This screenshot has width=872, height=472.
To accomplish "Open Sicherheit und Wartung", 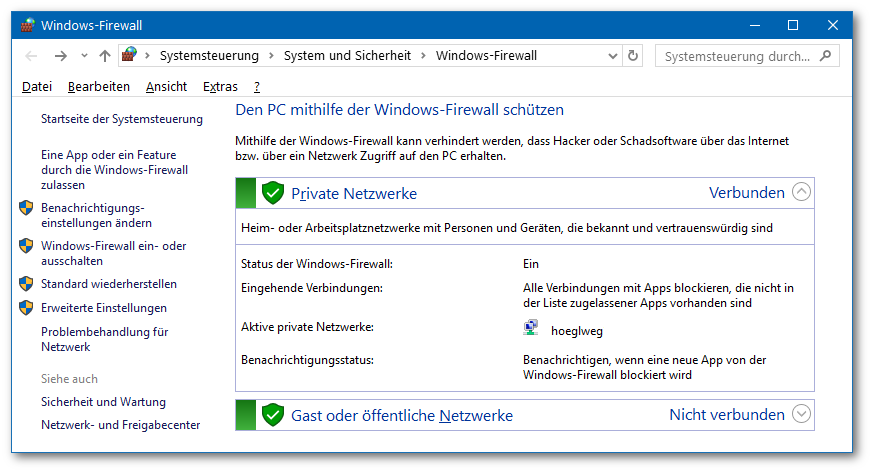I will [103, 401].
